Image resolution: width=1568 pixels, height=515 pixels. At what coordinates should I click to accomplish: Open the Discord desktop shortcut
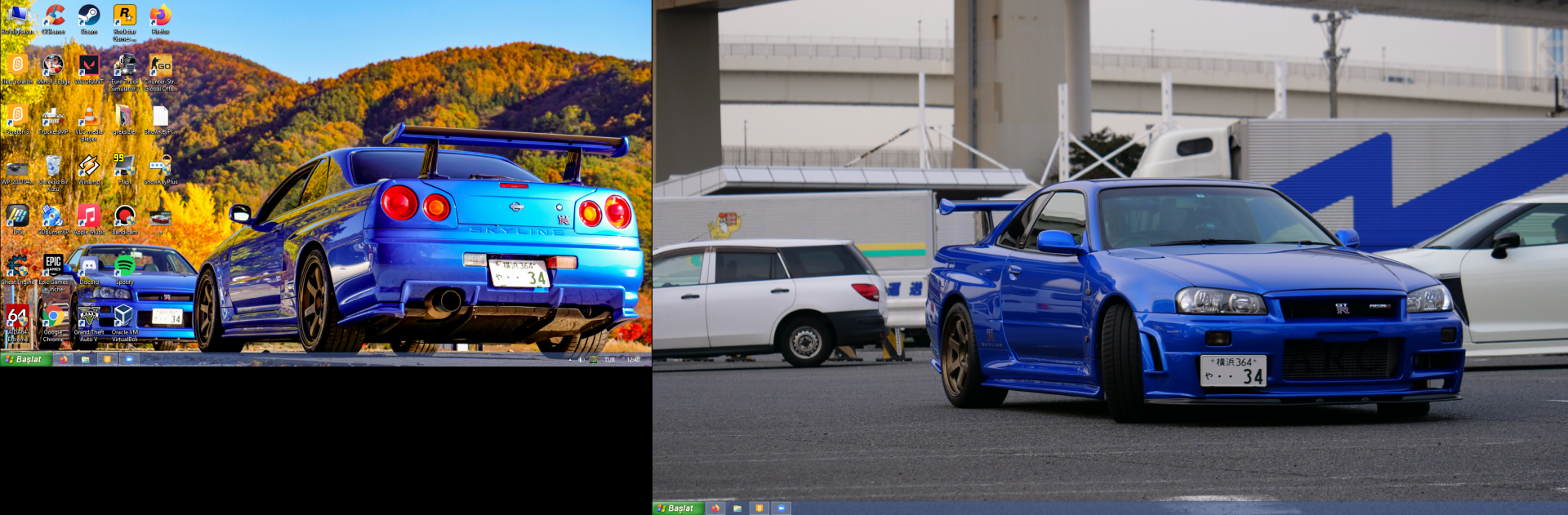click(89, 270)
